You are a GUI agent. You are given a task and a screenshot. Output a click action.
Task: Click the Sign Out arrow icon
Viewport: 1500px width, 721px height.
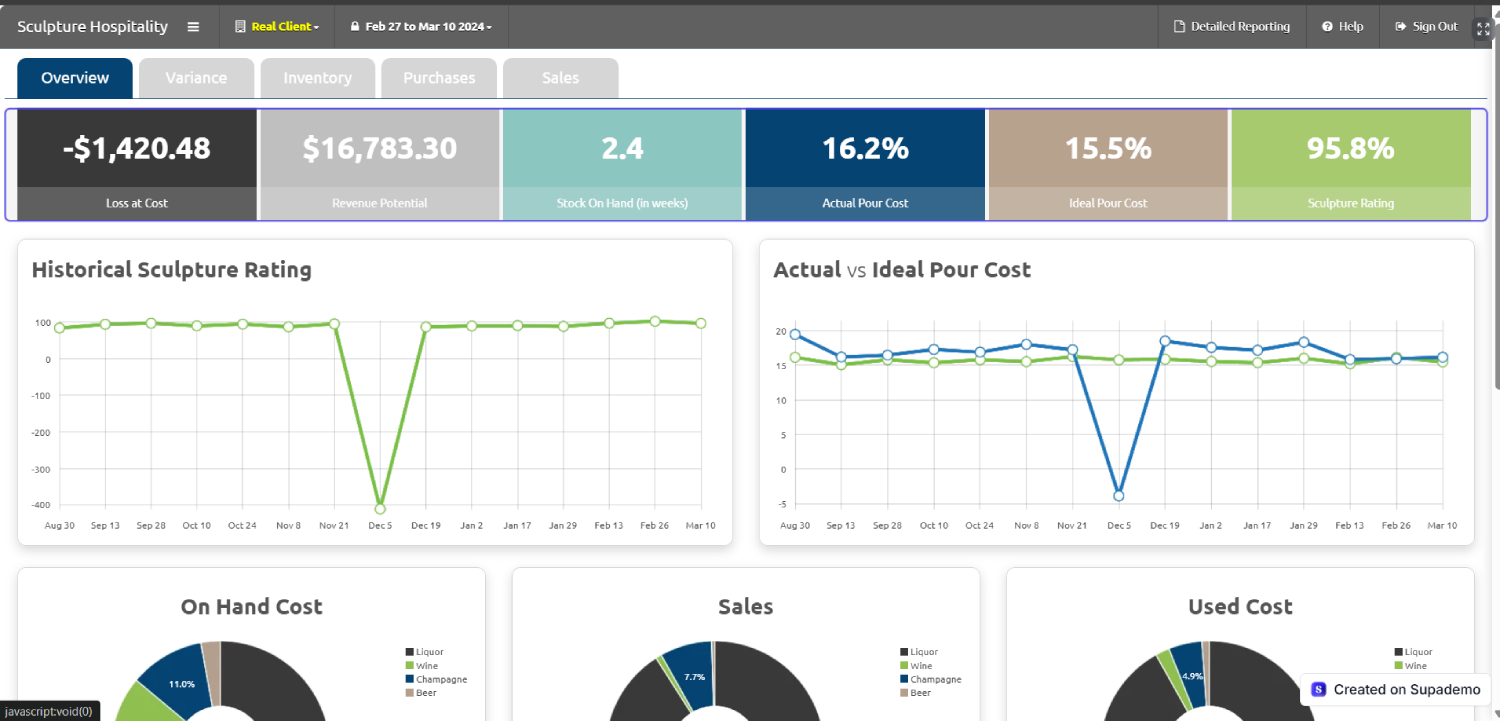[x=1401, y=27]
